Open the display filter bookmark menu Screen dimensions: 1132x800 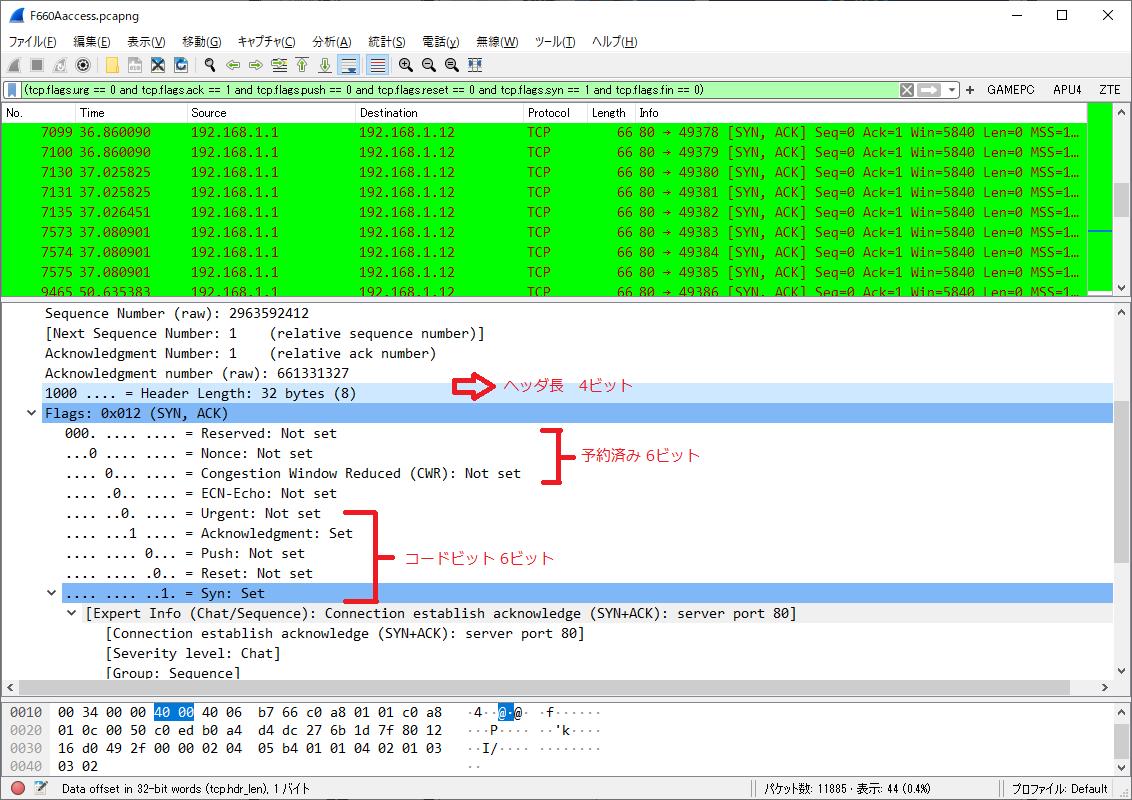12,90
